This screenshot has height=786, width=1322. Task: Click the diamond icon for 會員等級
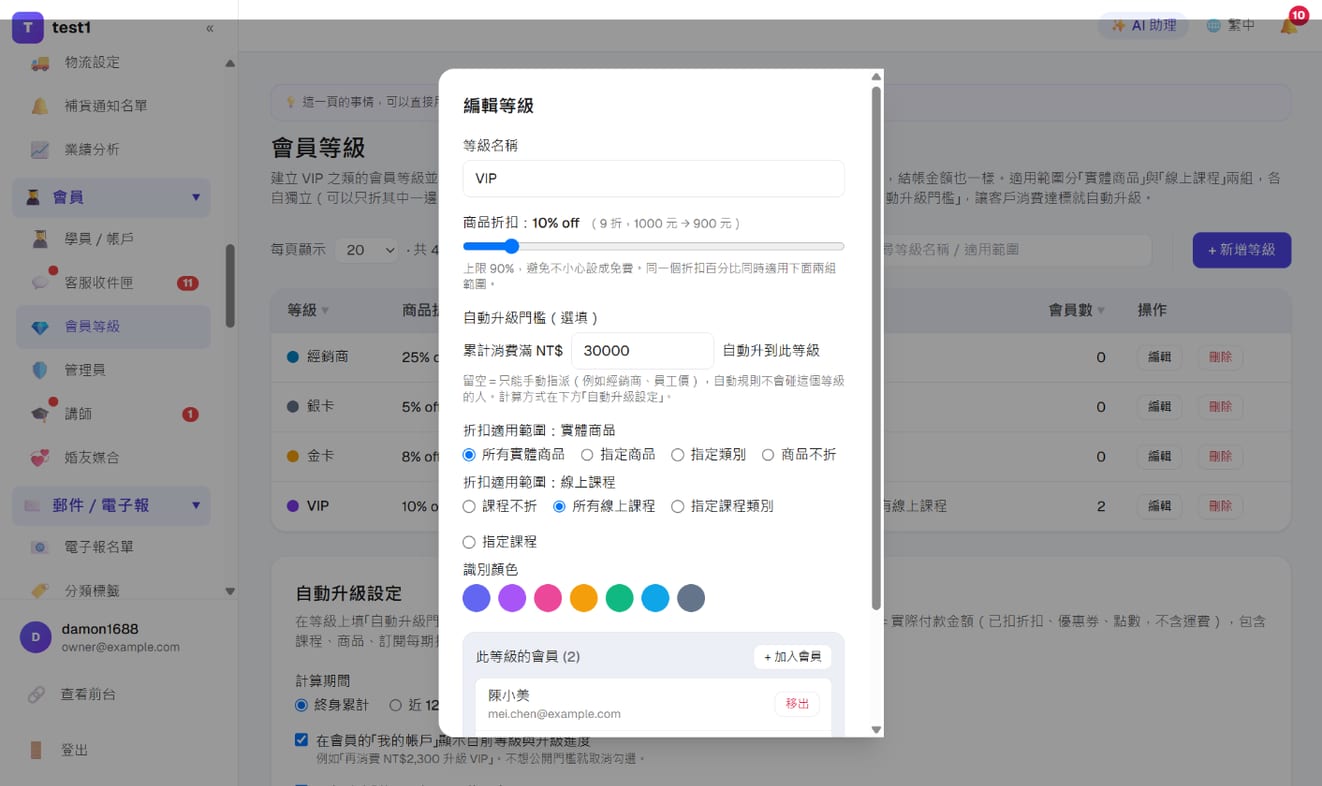click(x=40, y=327)
